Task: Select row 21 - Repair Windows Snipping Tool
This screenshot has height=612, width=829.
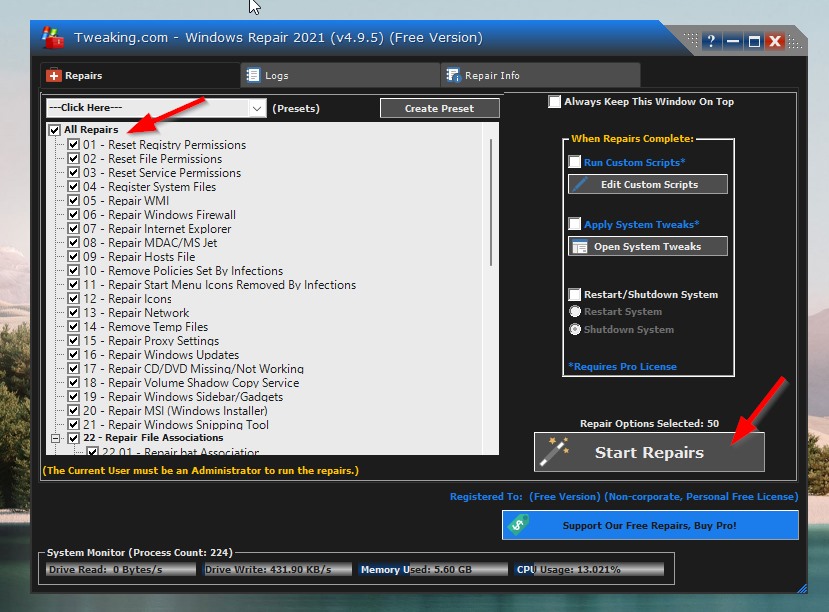Action: click(176, 425)
